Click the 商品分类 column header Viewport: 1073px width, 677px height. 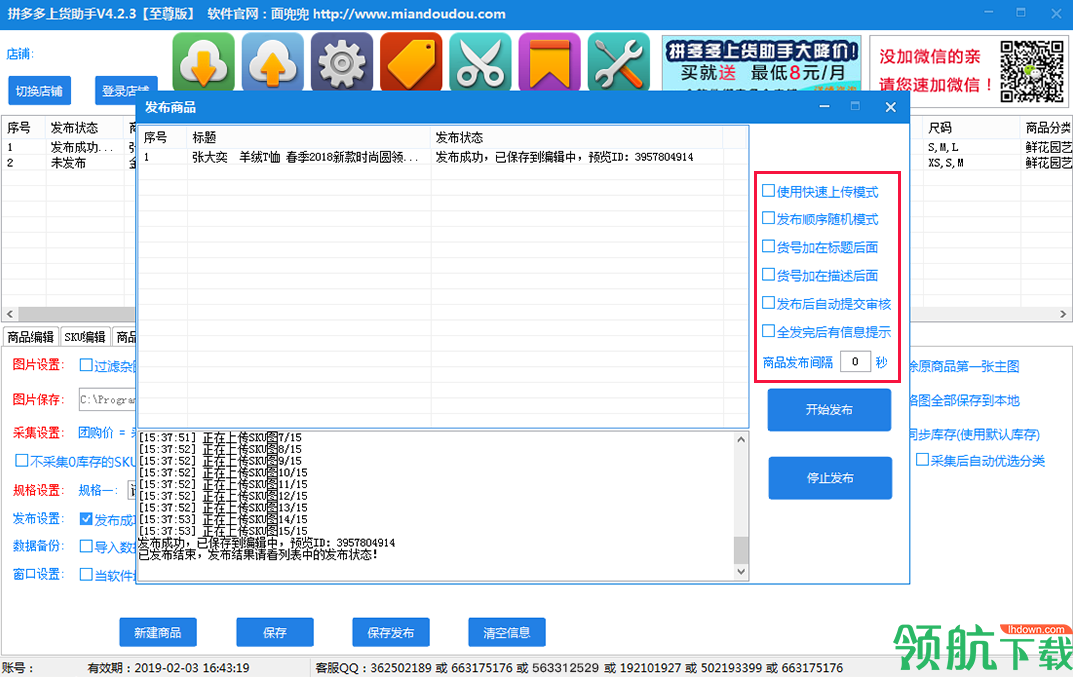pyautogui.click(x=1047, y=128)
